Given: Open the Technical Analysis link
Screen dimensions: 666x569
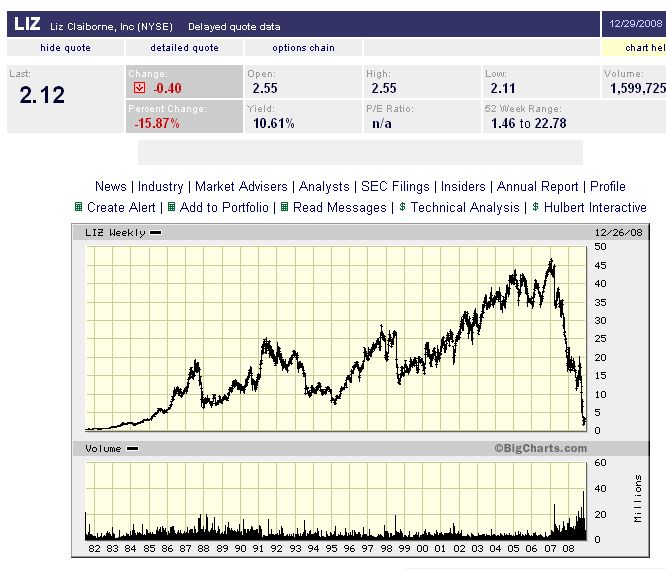Looking at the screenshot, I should click(x=465, y=207).
